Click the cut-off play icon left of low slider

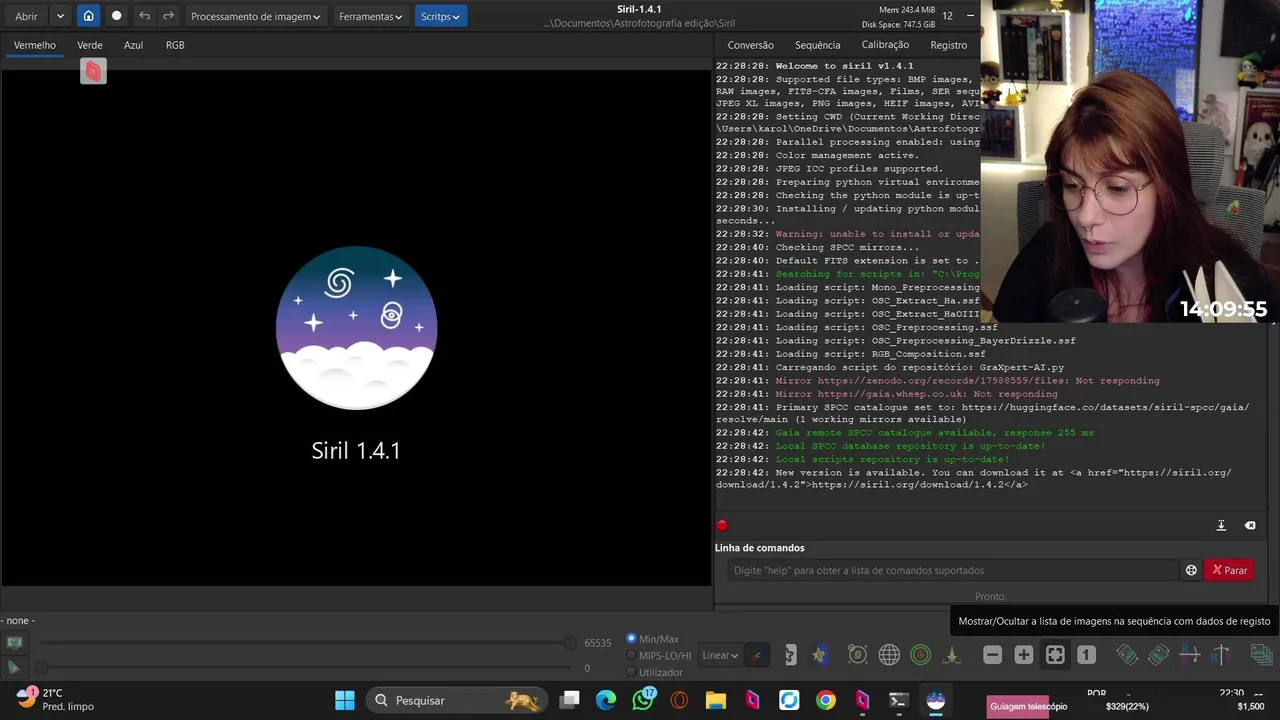(14, 667)
